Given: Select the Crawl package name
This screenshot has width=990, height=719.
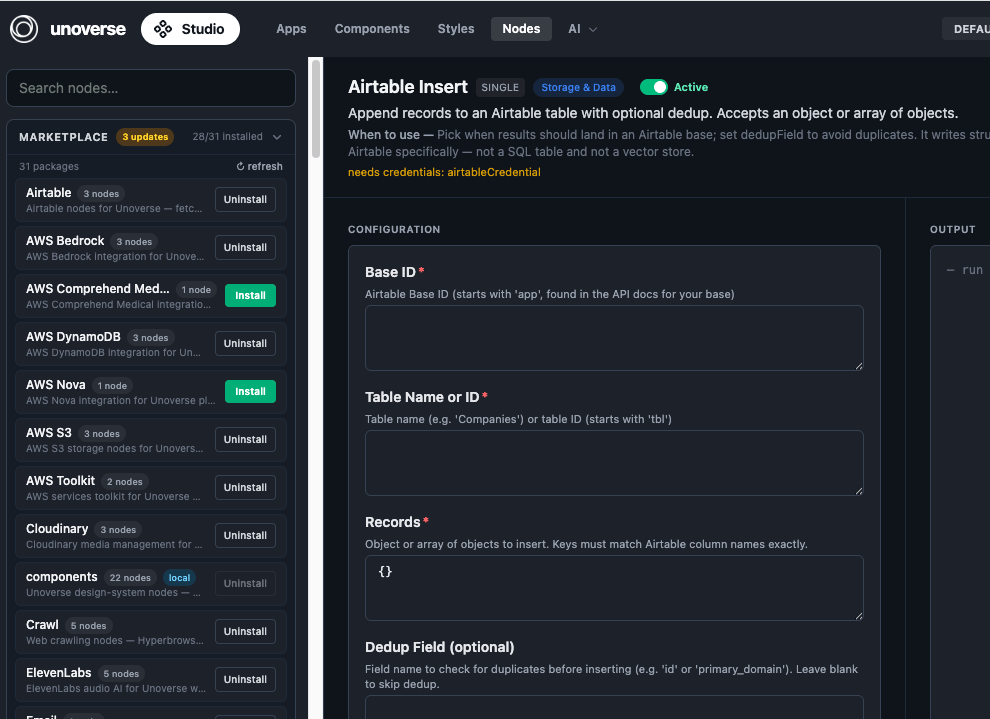Looking at the screenshot, I should (x=42, y=624).
